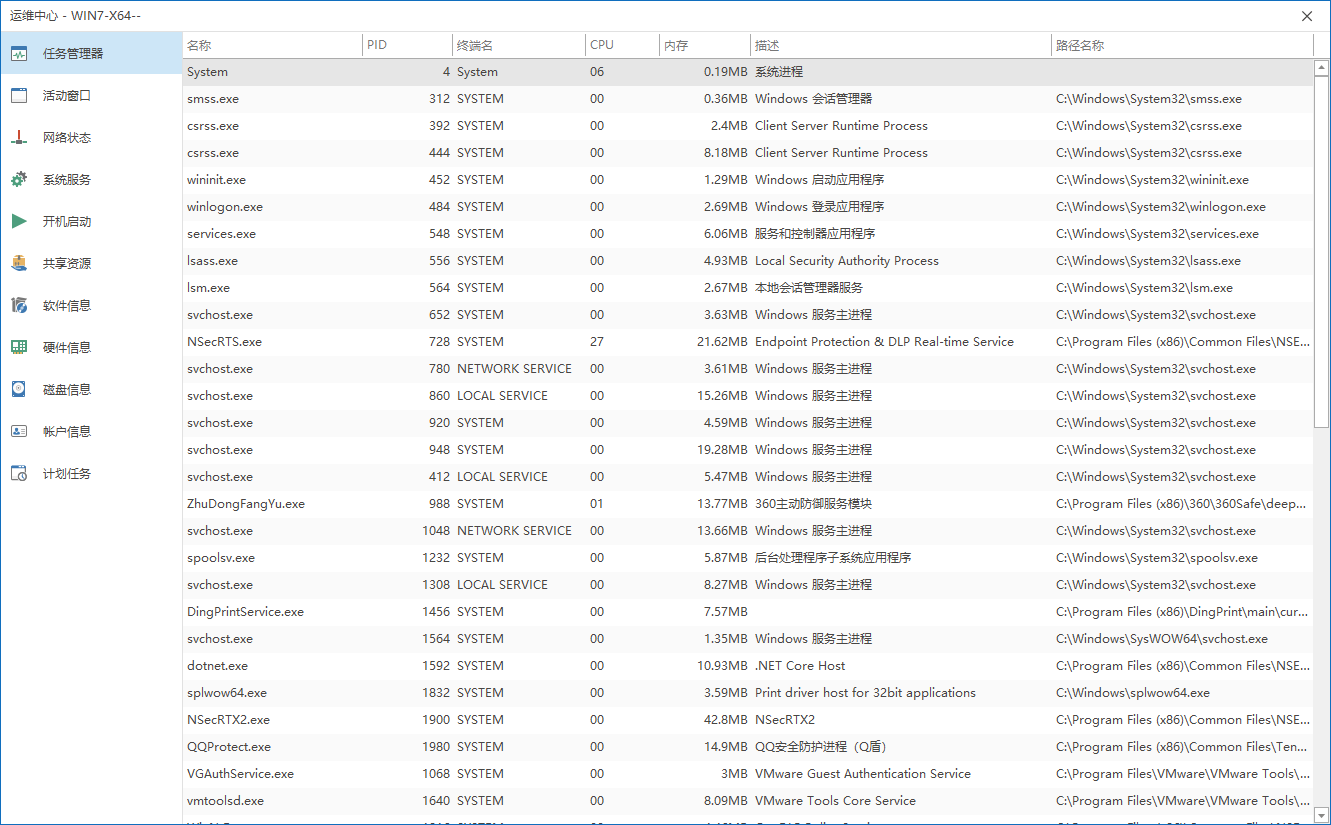Click the svchost.exe row with PID 780
Viewport: 1331px width, 825px height.
tap(748, 369)
